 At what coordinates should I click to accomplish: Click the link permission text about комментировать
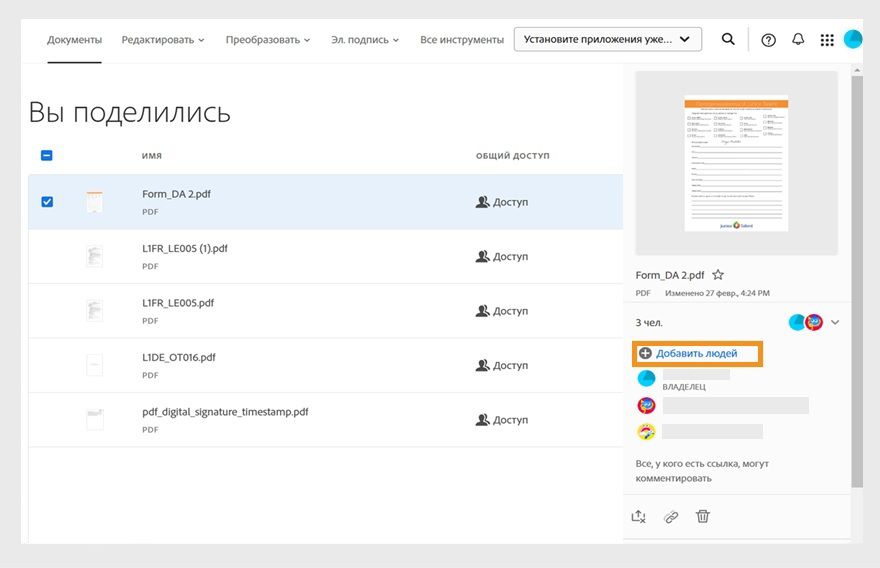[x=702, y=471]
